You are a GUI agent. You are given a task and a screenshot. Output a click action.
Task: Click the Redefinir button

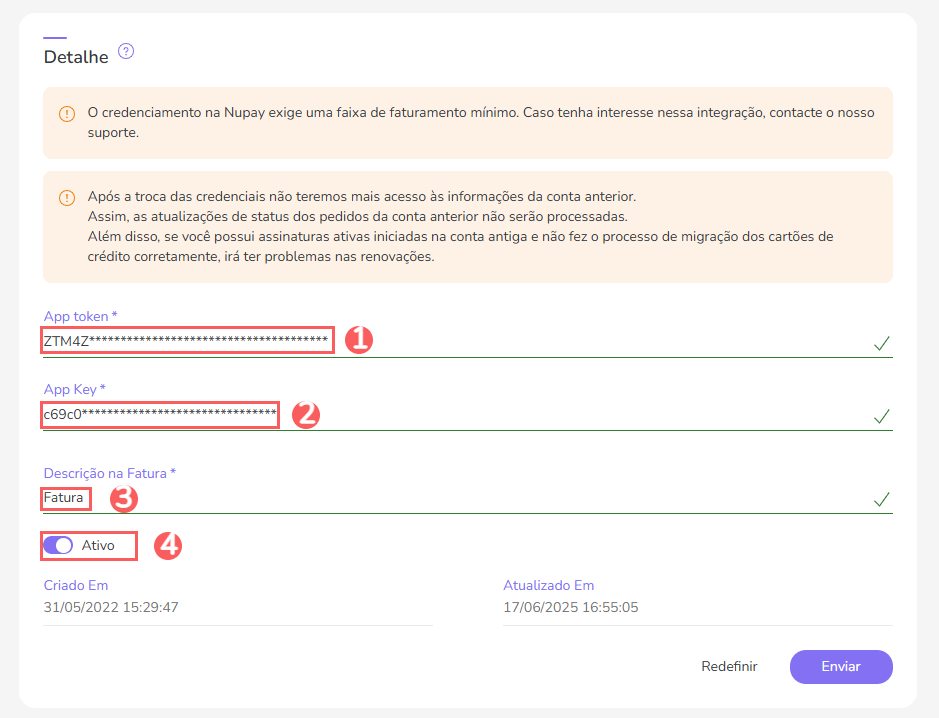729,666
